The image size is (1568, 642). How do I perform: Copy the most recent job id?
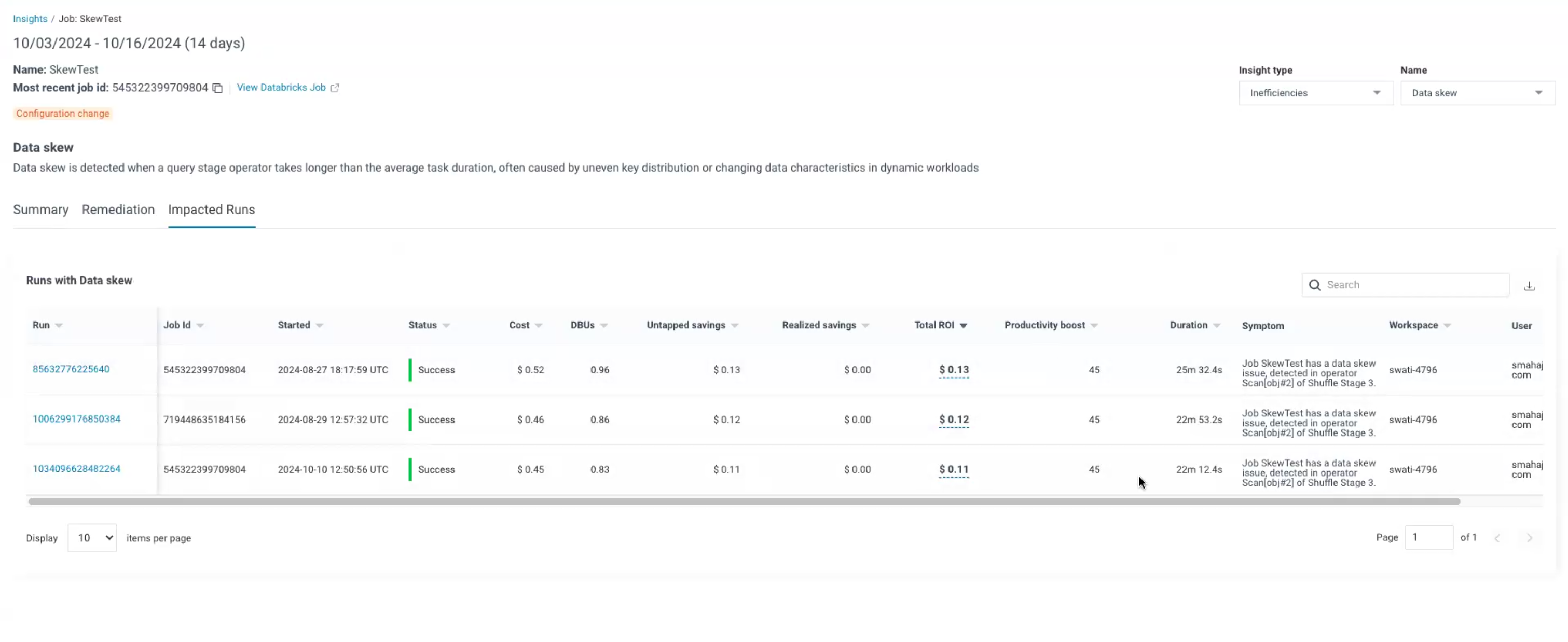point(217,88)
